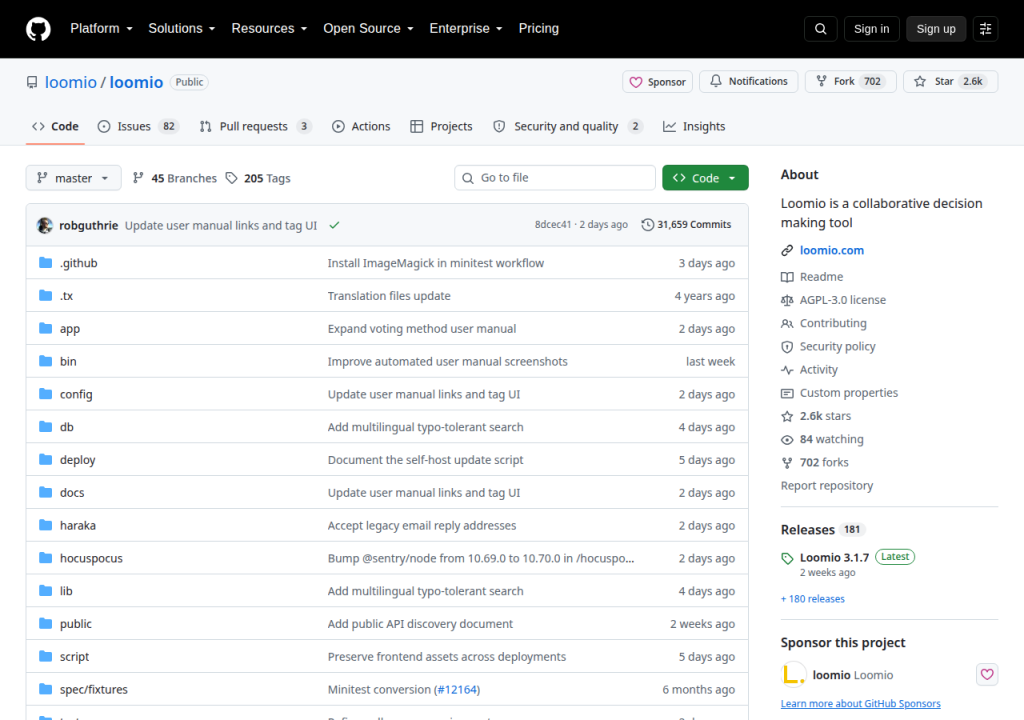1024x720 pixels.
Task: Click the docs folder icon
Action: coord(45,492)
